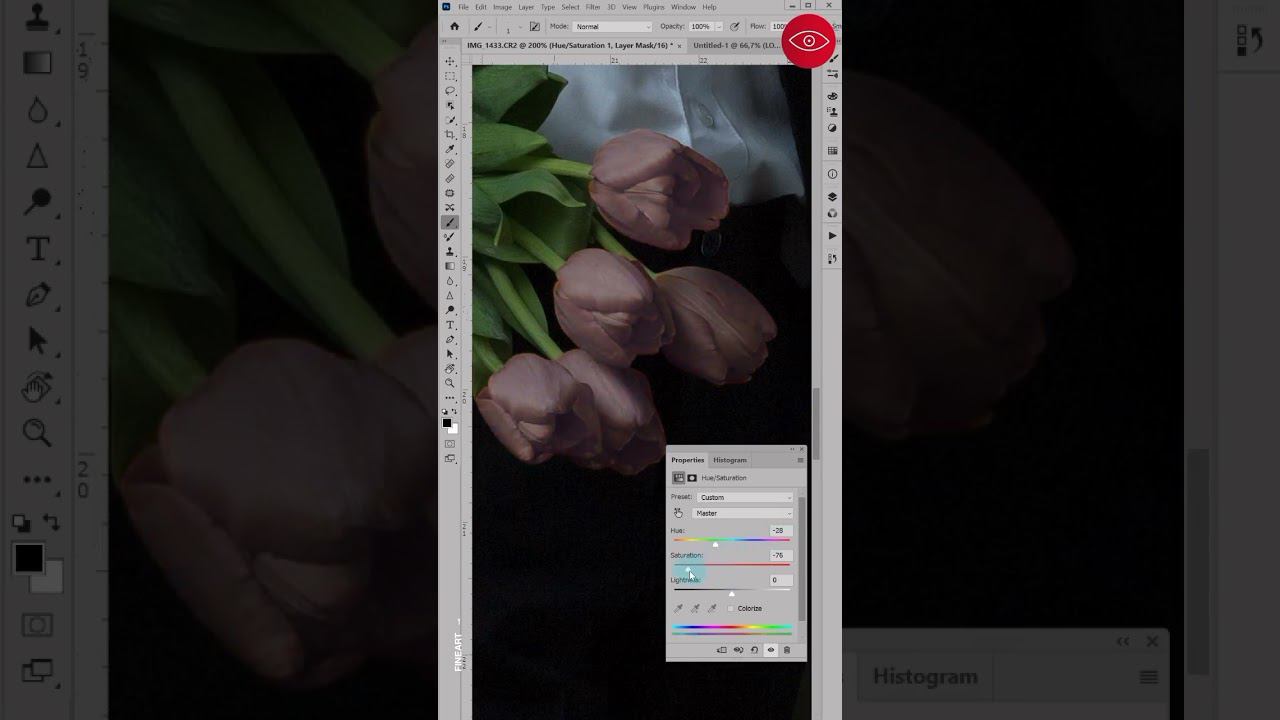This screenshot has height=720, width=1280.
Task: Open the tool preset picker arrow
Action: click(490, 27)
